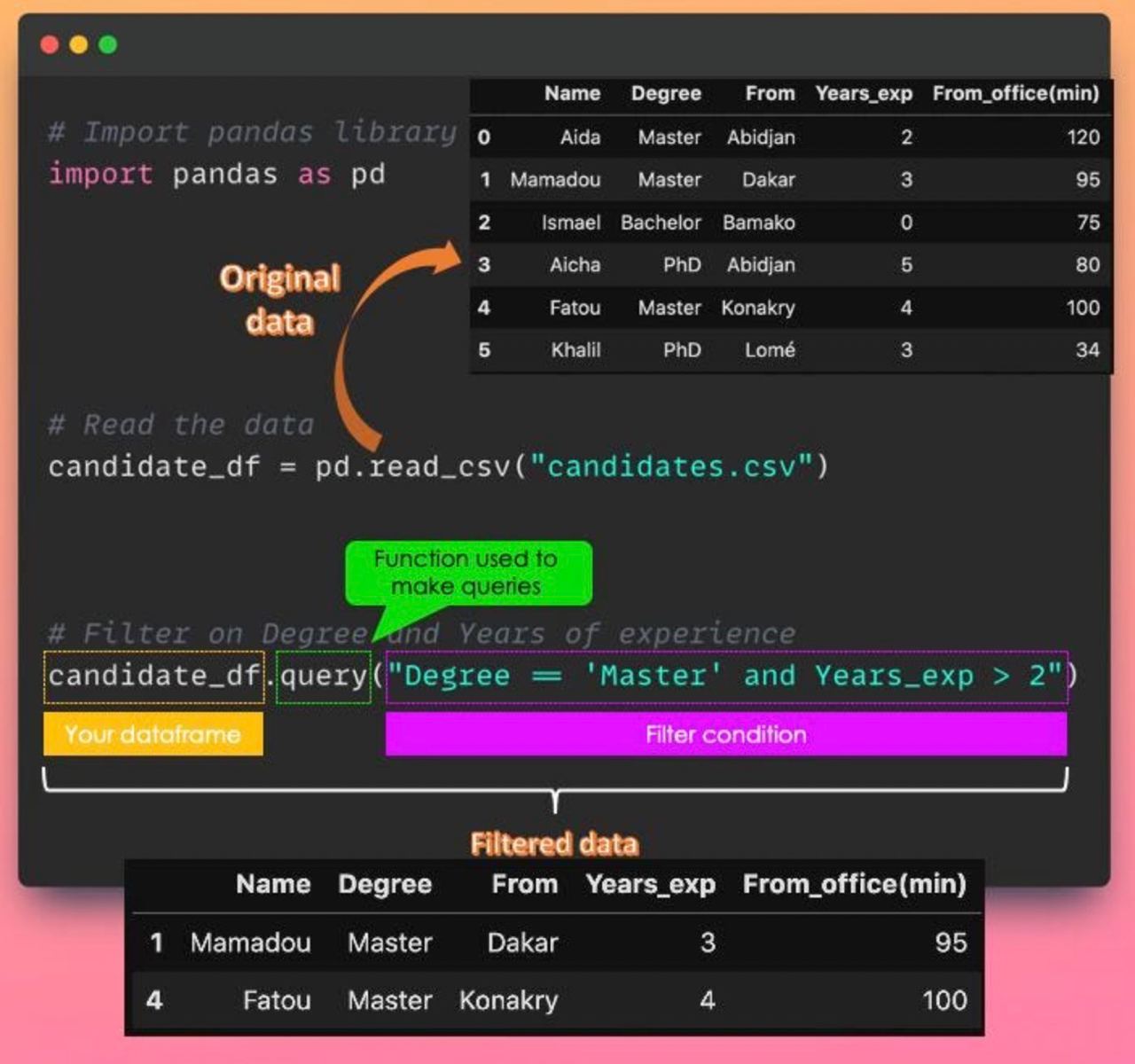Image resolution: width=1135 pixels, height=1064 pixels.
Task: Click 'Degree' column header in filtered table
Action: point(385,884)
